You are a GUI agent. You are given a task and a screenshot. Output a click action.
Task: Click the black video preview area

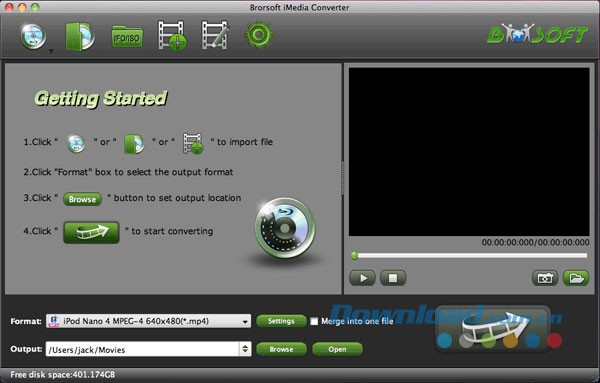point(469,152)
